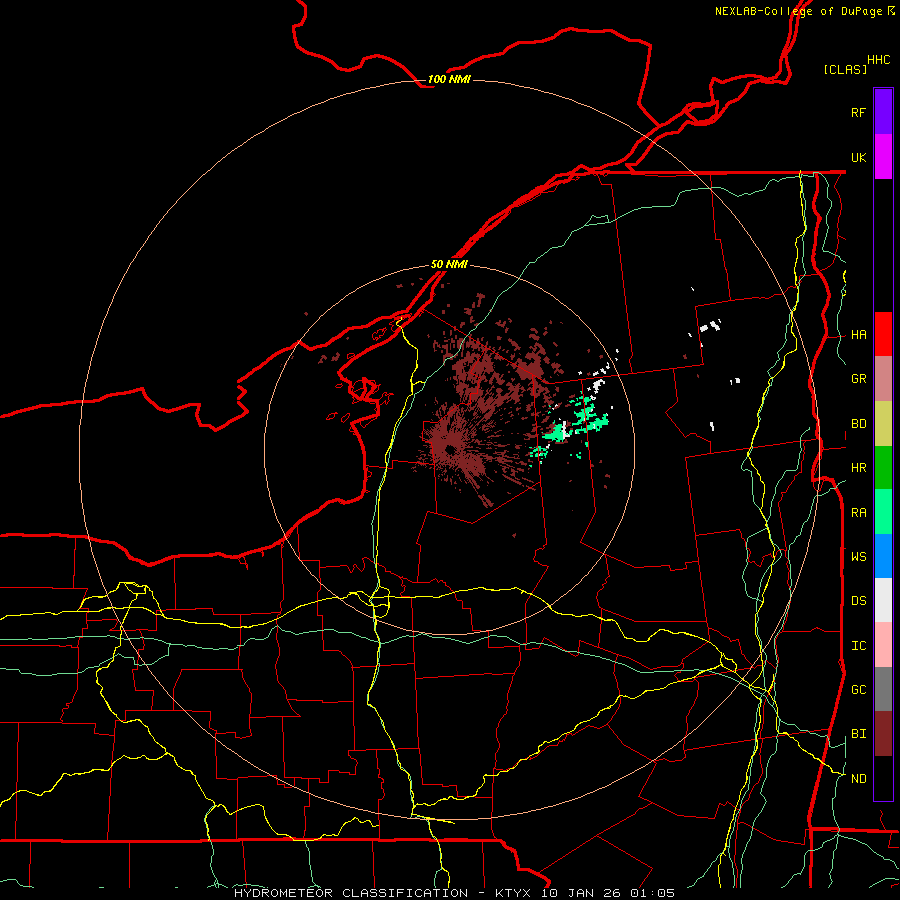900x900 pixels.
Task: Click the HR legend label
Action: [x=858, y=468]
